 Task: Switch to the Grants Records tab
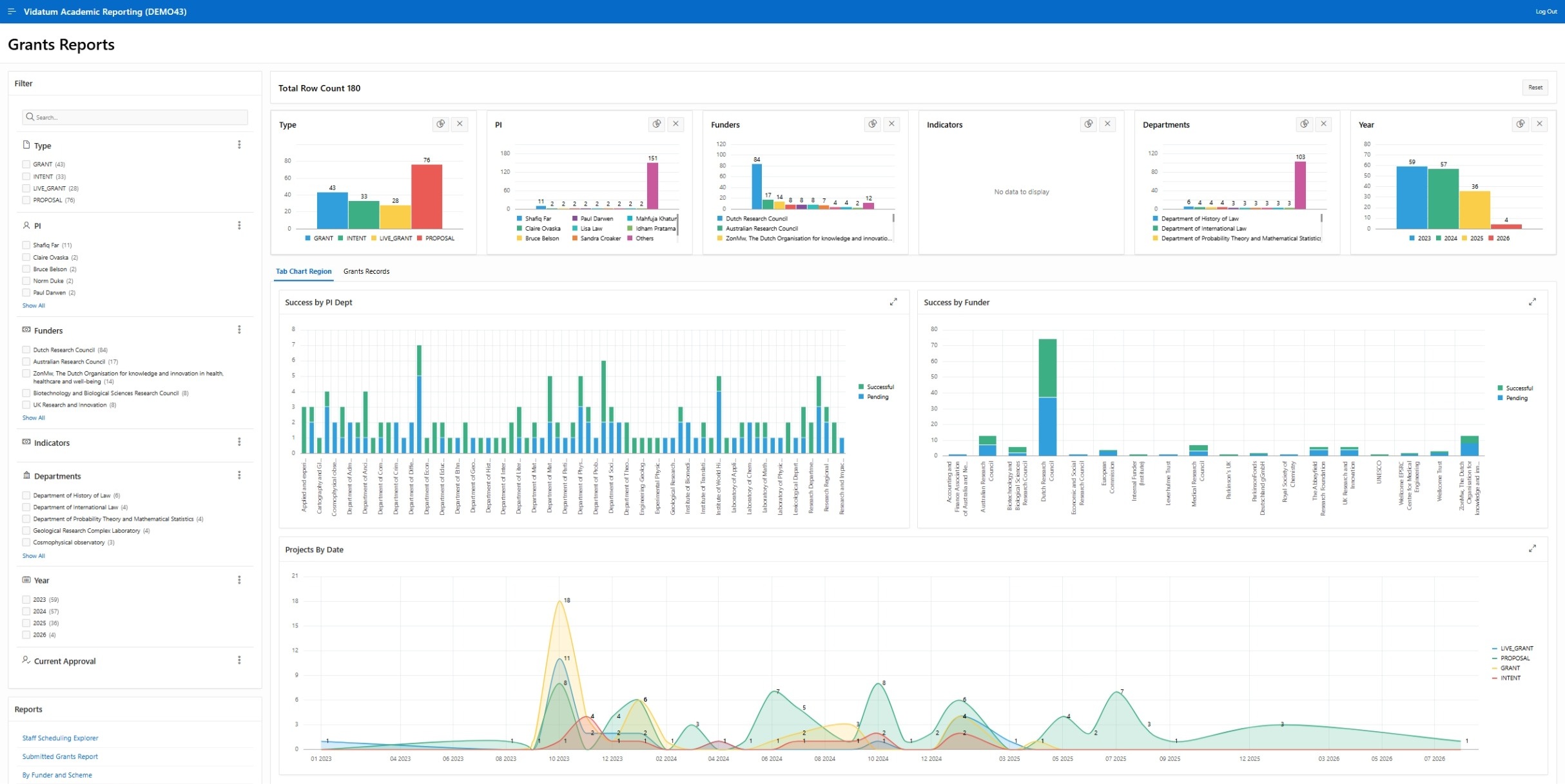[366, 271]
